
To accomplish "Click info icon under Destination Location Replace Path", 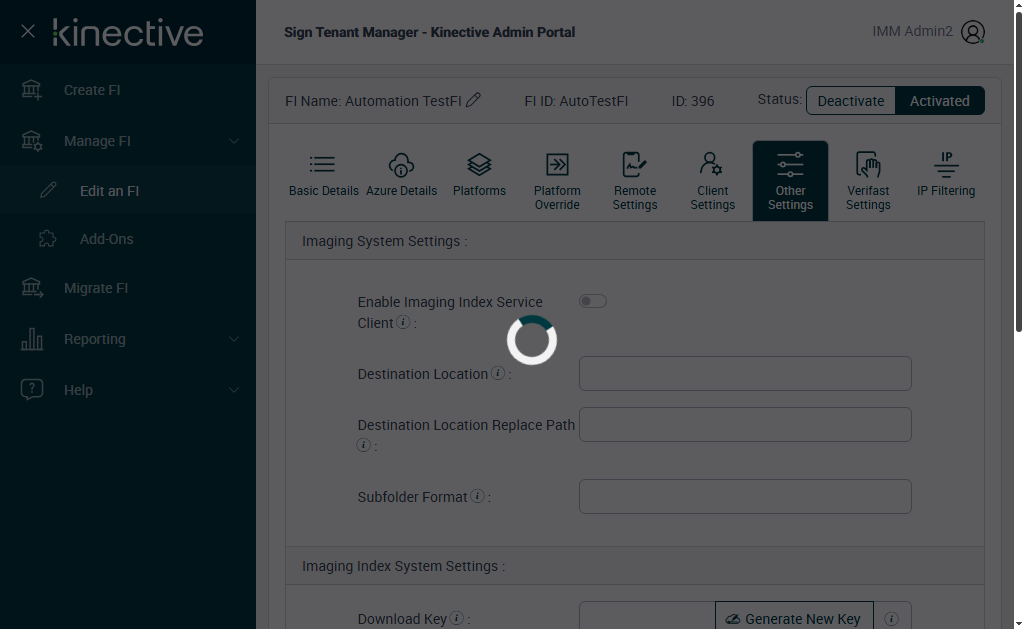I will (x=364, y=445).
